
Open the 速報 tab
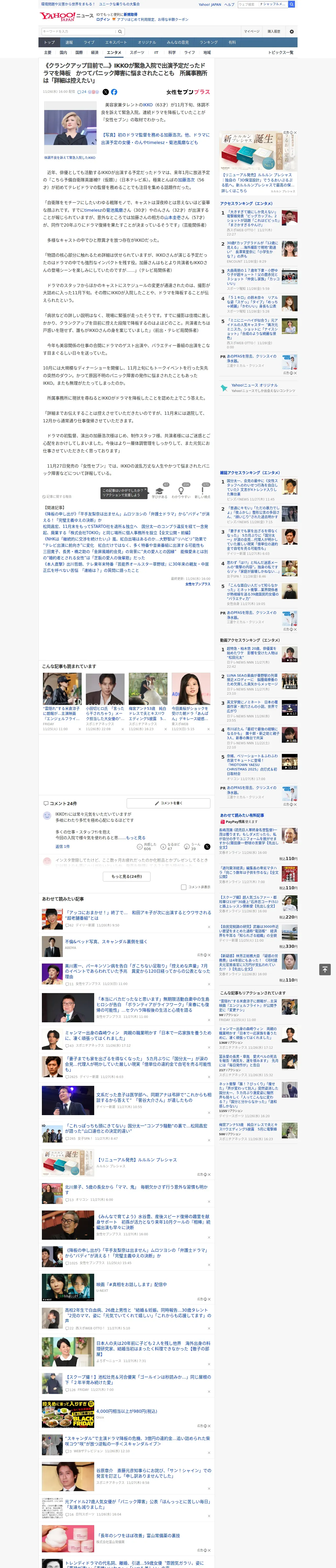tap(69, 43)
